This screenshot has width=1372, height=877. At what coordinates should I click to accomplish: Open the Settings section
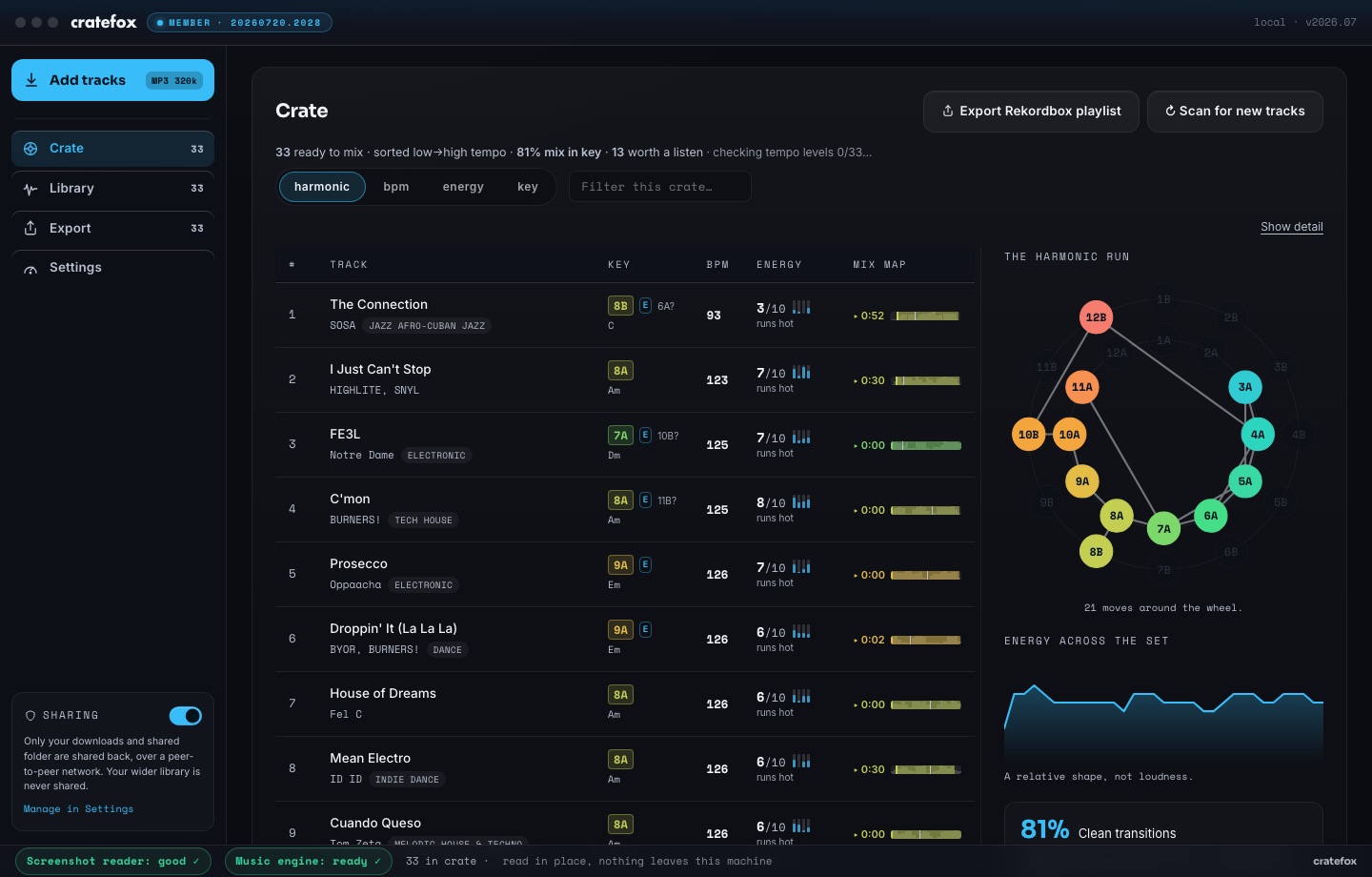(x=112, y=268)
